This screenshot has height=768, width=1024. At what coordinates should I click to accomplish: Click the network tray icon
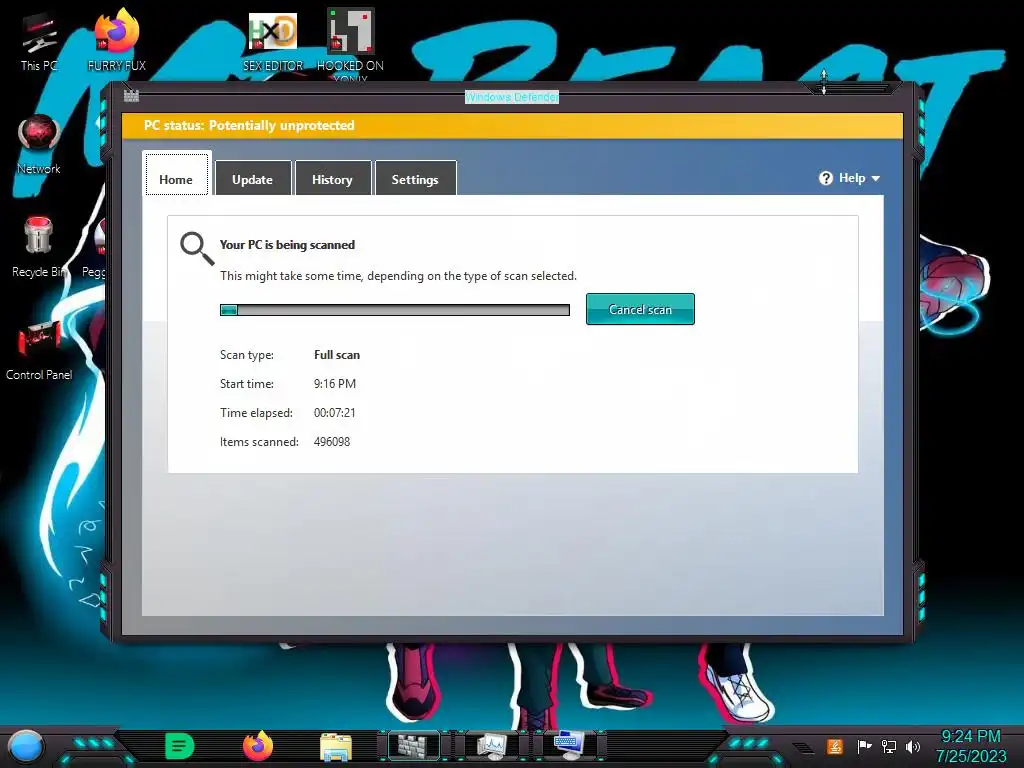click(x=889, y=746)
